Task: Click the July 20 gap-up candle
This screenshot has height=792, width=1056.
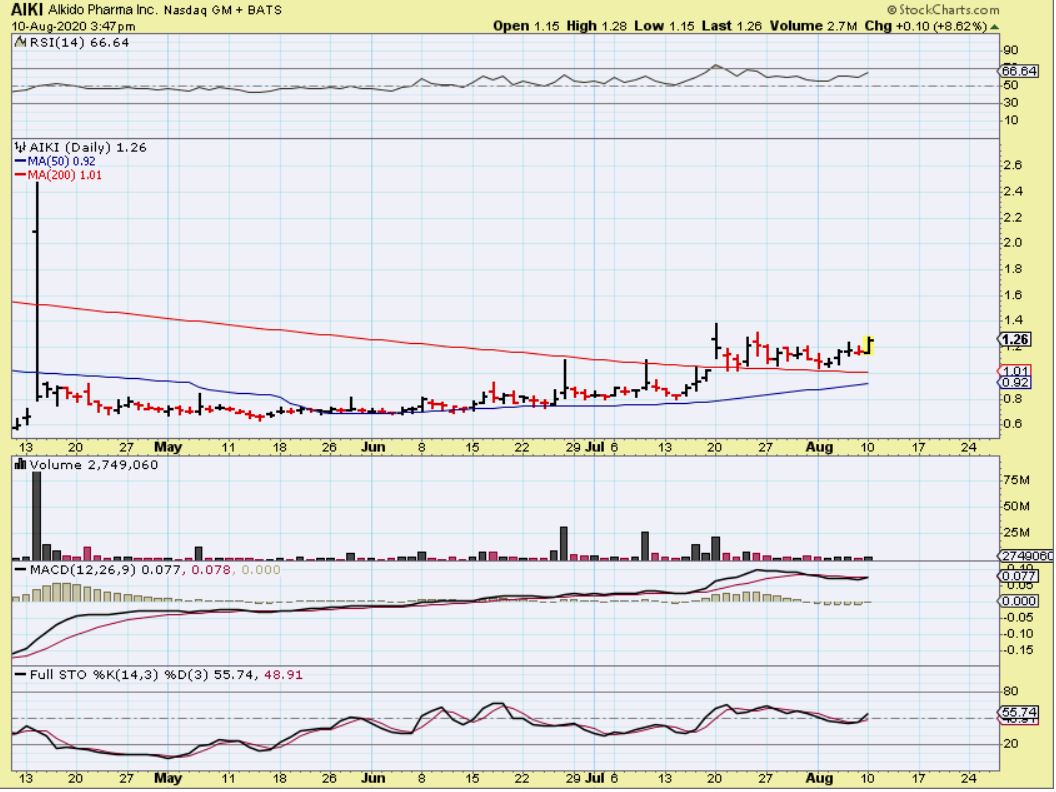Action: (x=716, y=341)
